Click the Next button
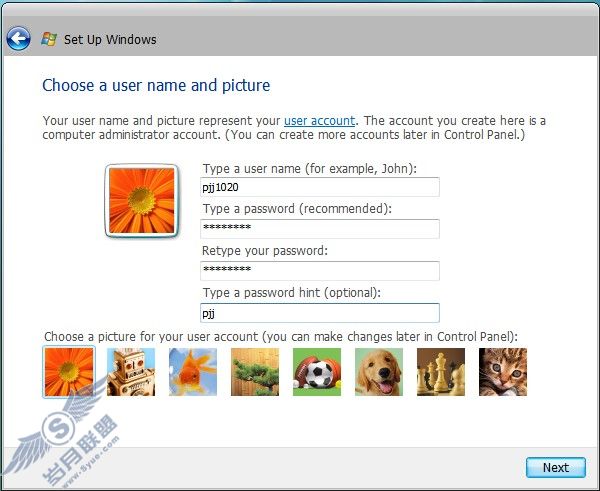 click(x=556, y=467)
